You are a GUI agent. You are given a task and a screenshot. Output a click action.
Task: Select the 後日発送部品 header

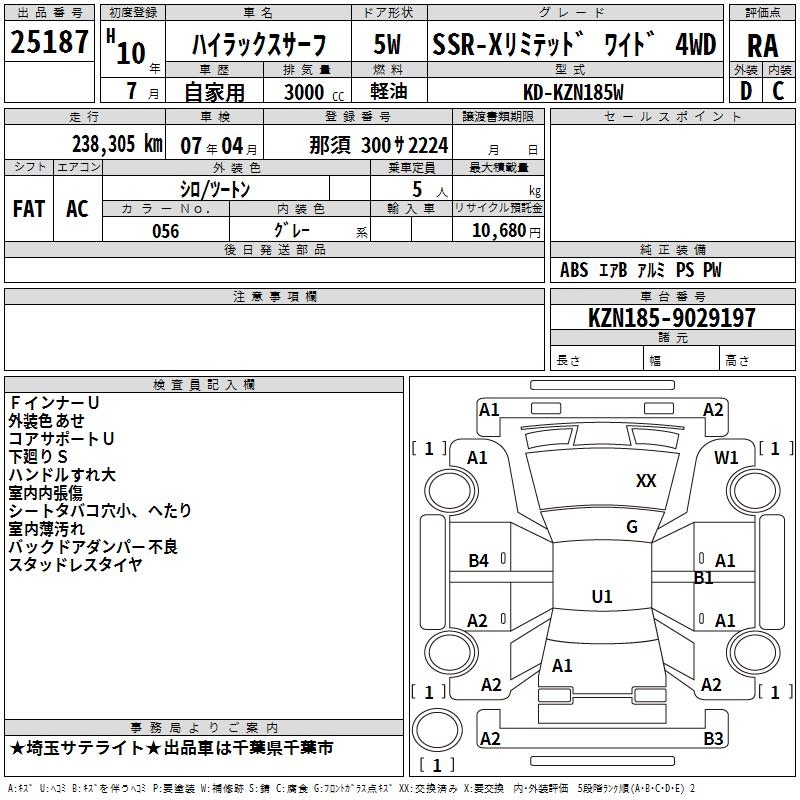click(x=275, y=249)
